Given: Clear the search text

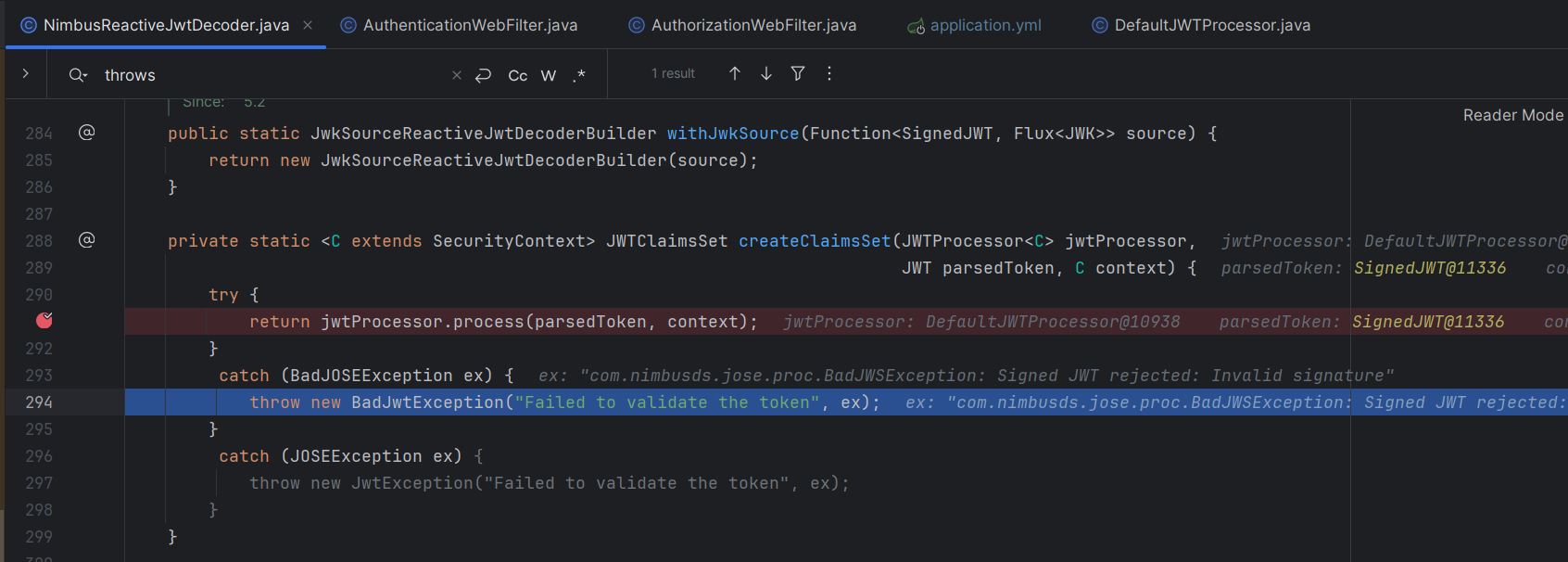Looking at the screenshot, I should pyautogui.click(x=457, y=75).
